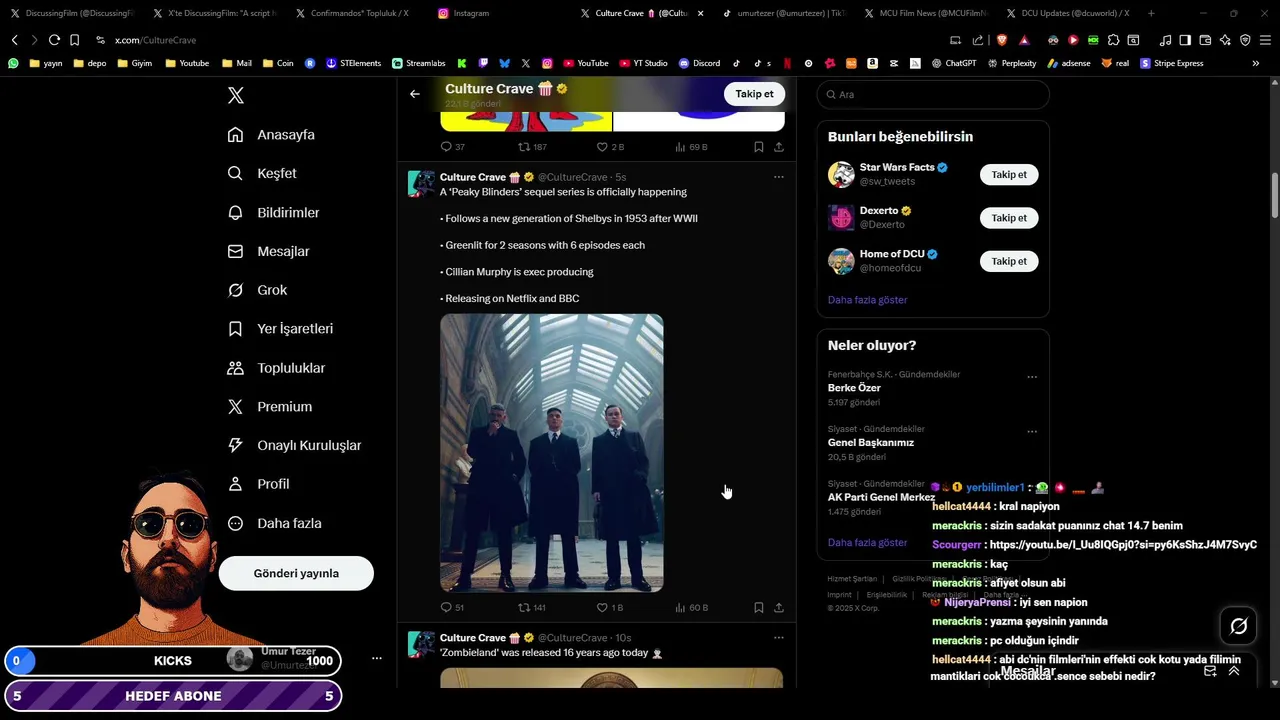Open more options on Peaky Blinders post
Image resolution: width=1280 pixels, height=720 pixels.
click(779, 177)
